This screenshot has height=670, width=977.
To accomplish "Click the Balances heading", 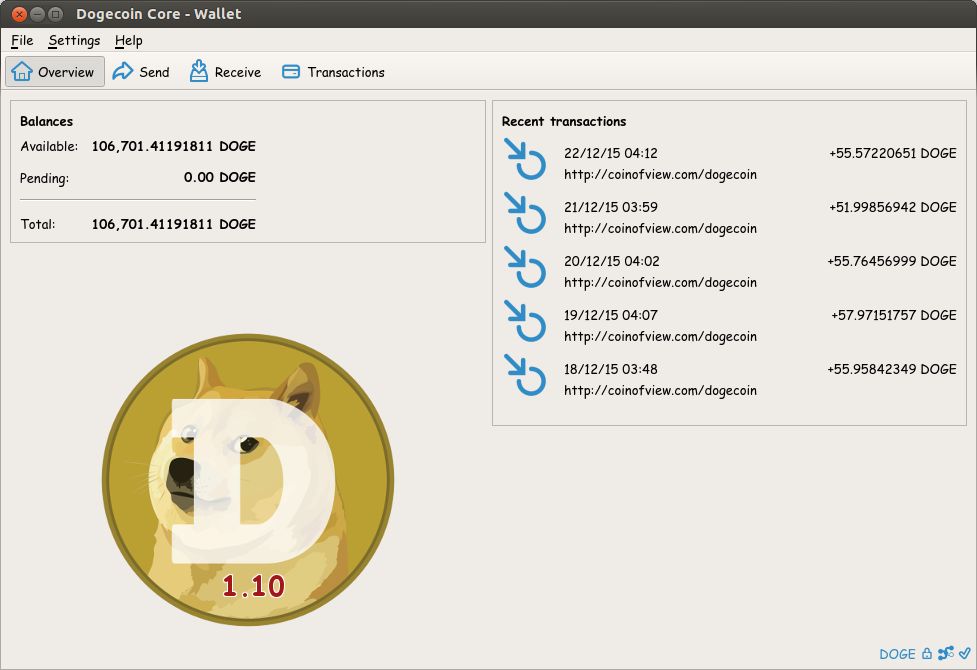I will tap(47, 122).
